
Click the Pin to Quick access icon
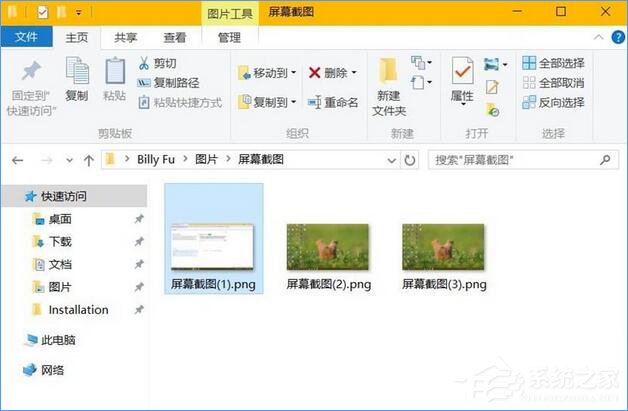coord(31,71)
